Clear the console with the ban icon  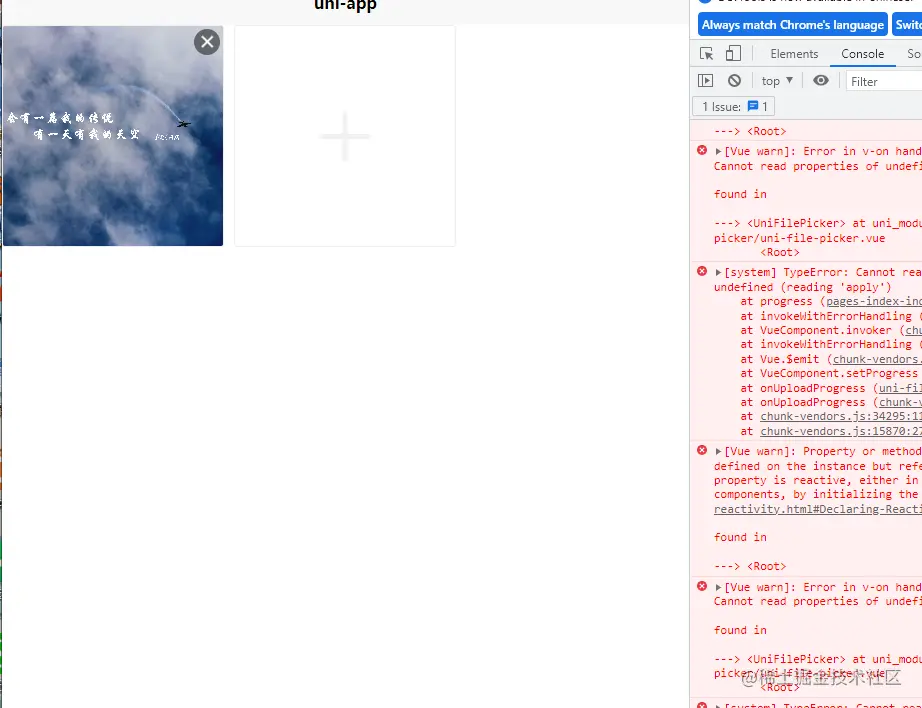(x=735, y=80)
